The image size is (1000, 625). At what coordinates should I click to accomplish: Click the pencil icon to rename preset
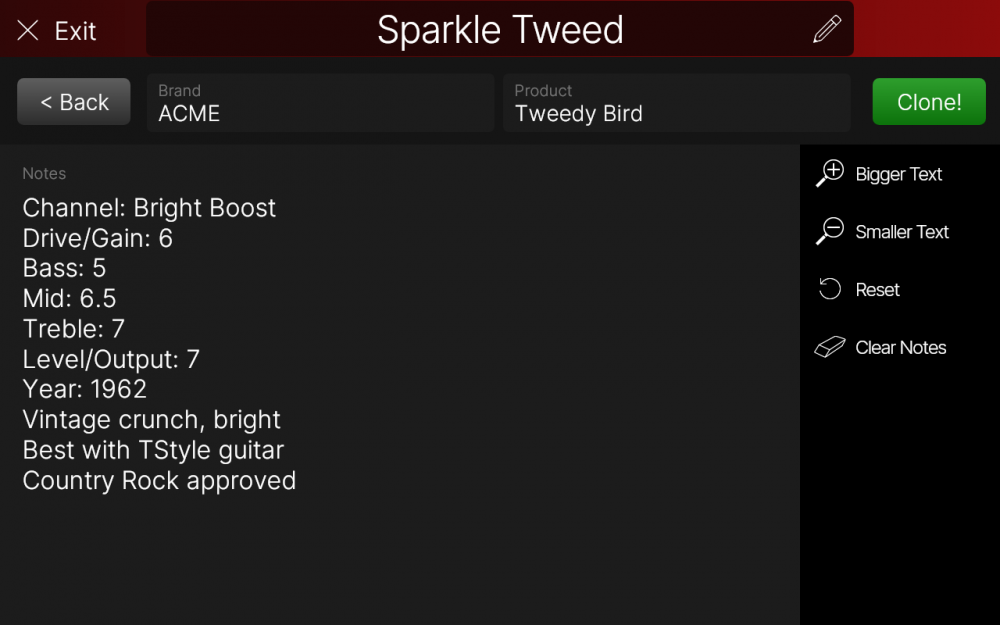827,30
